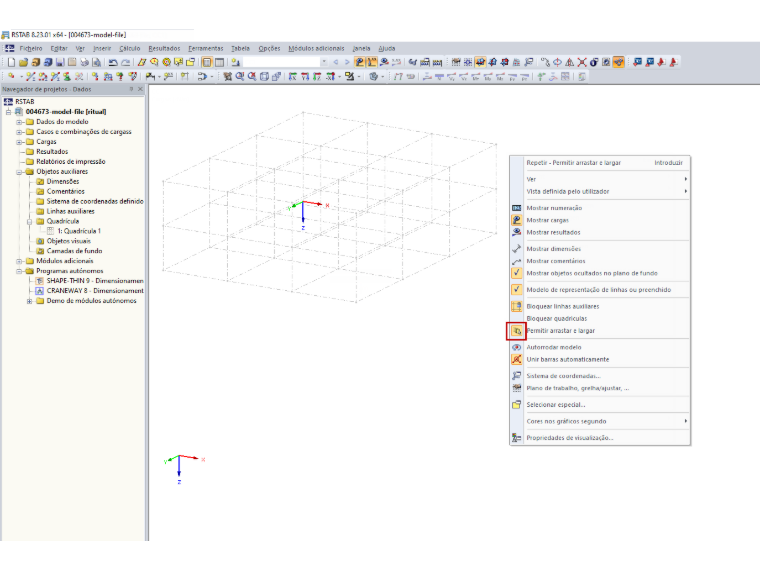
Task: Click the view in Y direction icon
Action: (305, 76)
